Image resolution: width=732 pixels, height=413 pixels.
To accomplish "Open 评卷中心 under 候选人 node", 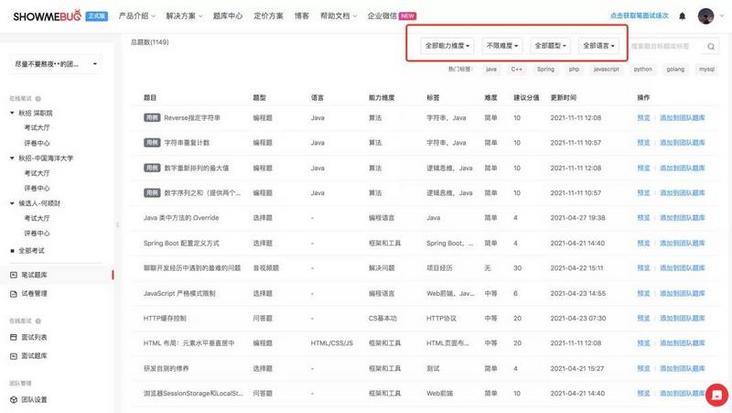I will tap(37, 233).
